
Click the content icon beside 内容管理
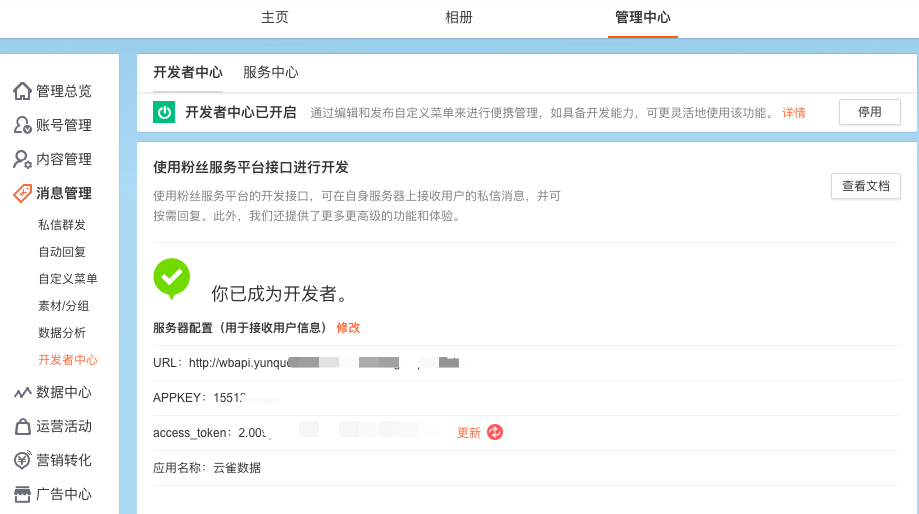(22, 159)
